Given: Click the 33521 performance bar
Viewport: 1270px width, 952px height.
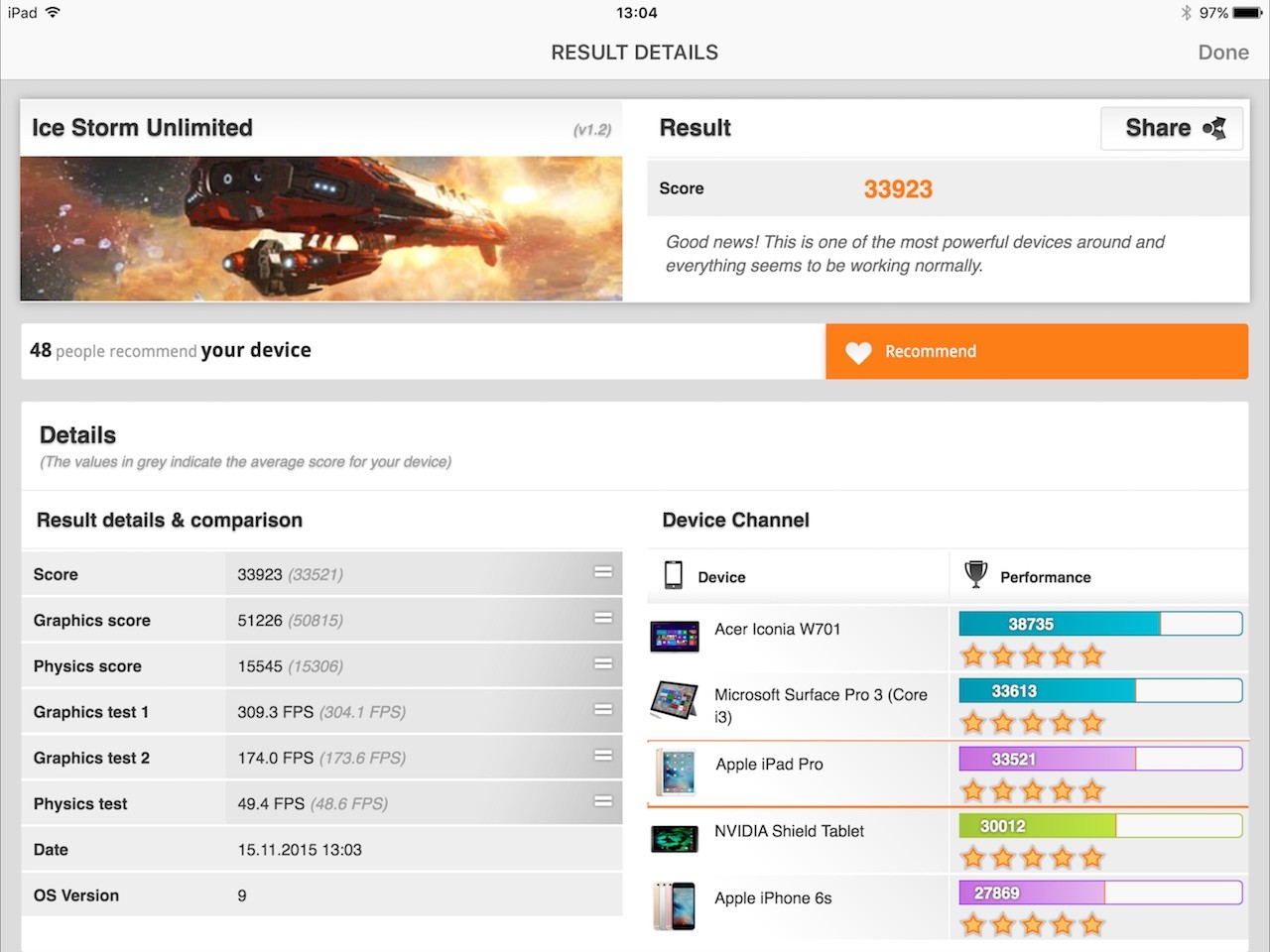Looking at the screenshot, I should pyautogui.click(x=1100, y=760).
